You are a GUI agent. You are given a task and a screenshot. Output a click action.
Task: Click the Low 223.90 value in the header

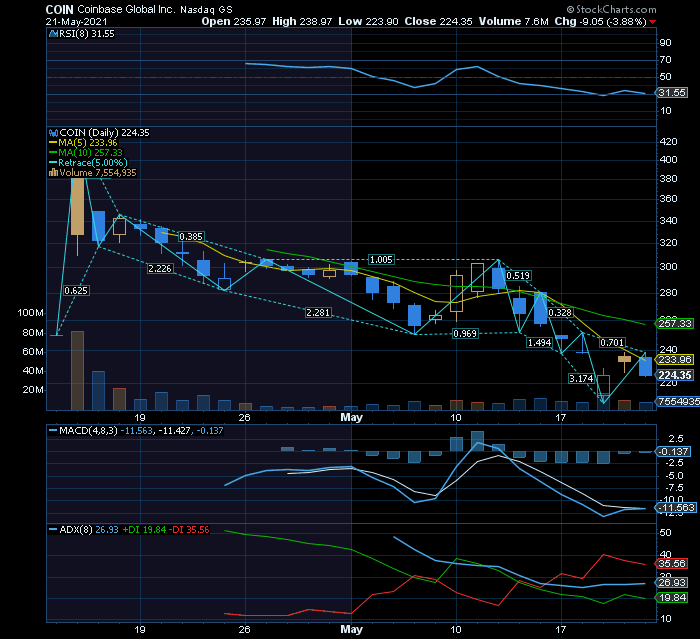click(x=368, y=21)
